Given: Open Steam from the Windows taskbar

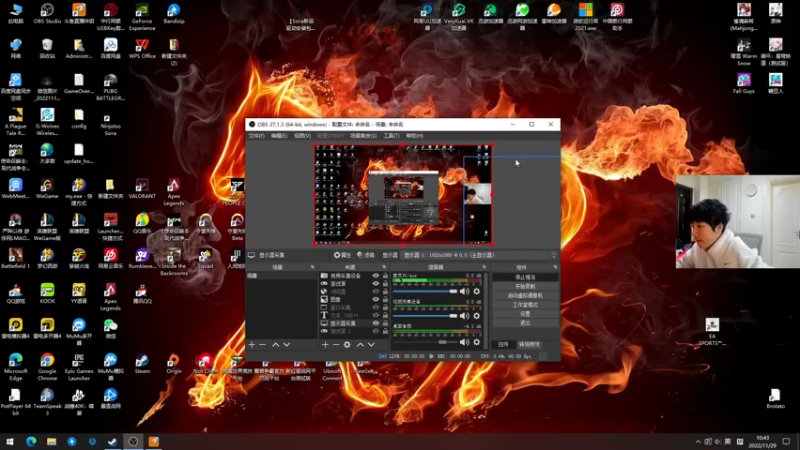Looking at the screenshot, I should 110,441.
